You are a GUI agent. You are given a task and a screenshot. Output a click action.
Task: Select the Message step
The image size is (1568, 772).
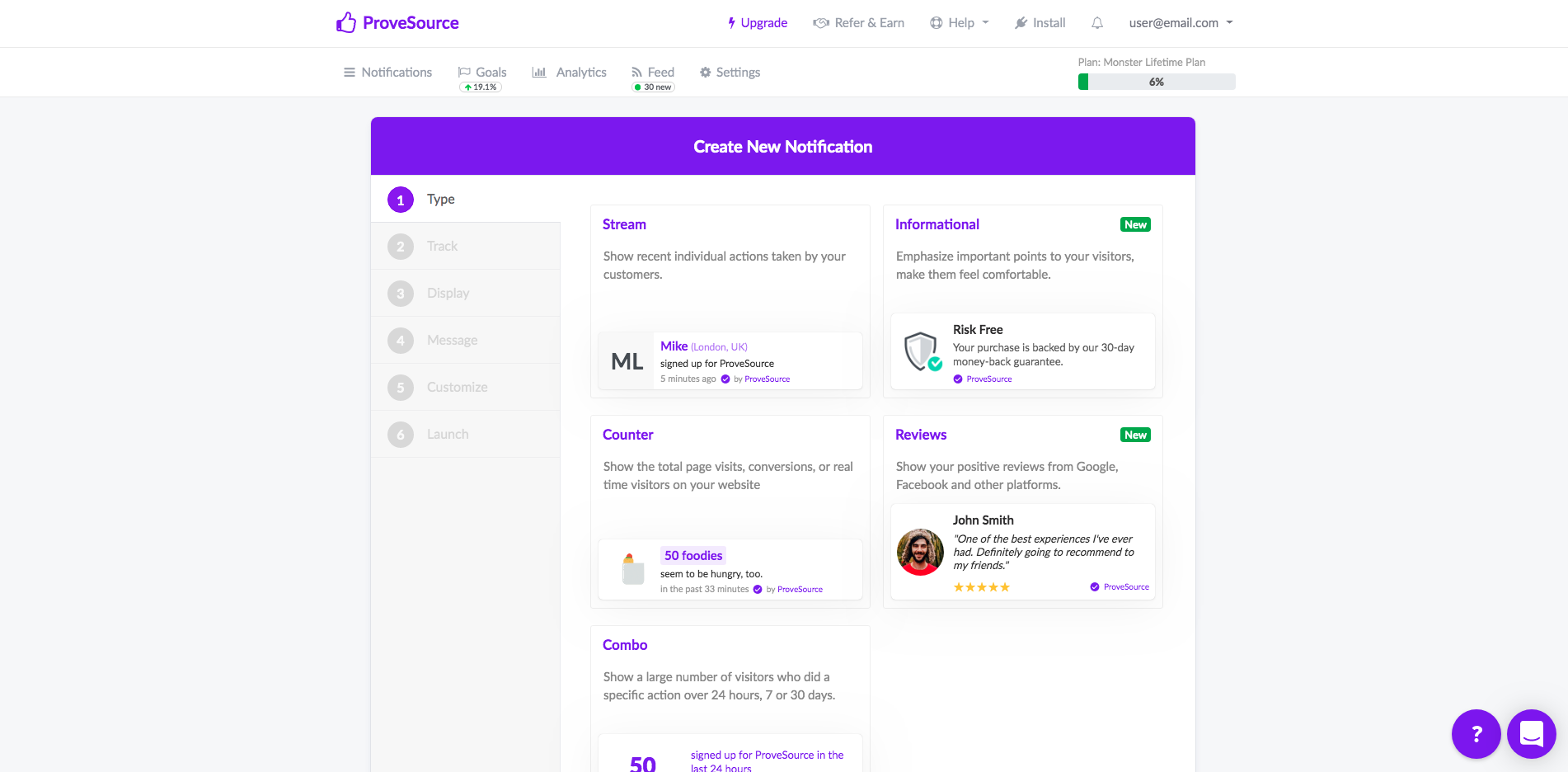(x=466, y=341)
